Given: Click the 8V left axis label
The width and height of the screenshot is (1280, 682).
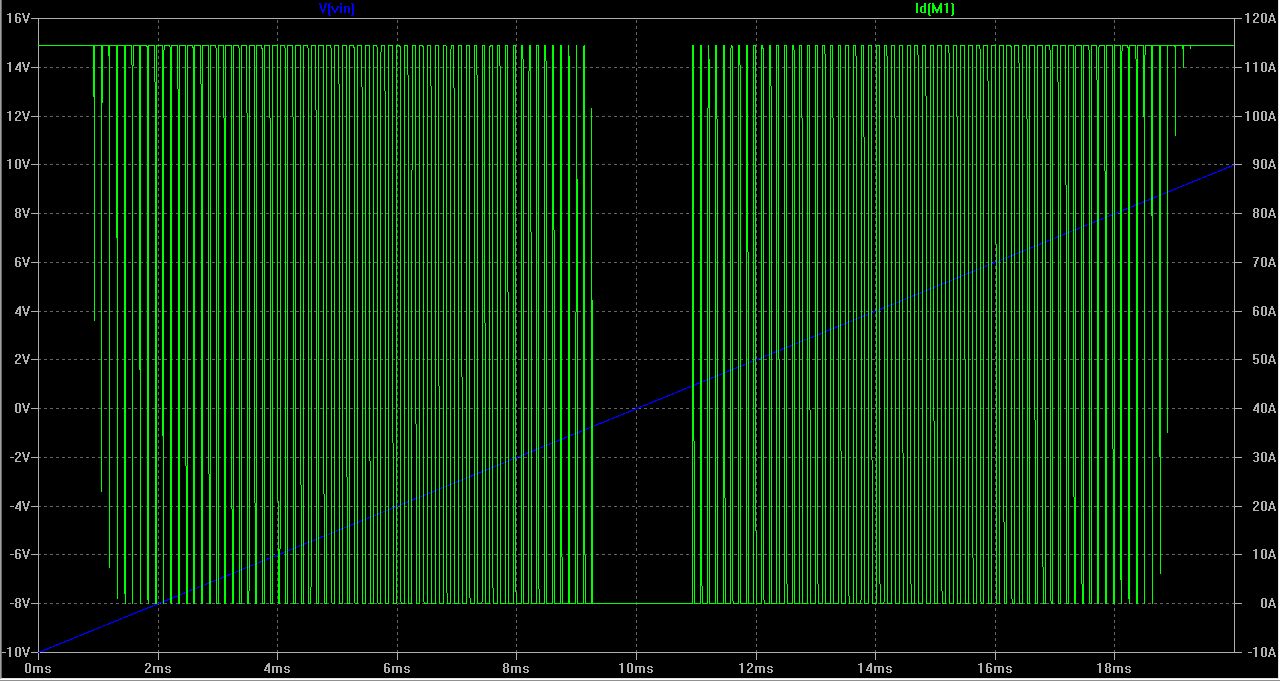Looking at the screenshot, I should coord(22,213).
